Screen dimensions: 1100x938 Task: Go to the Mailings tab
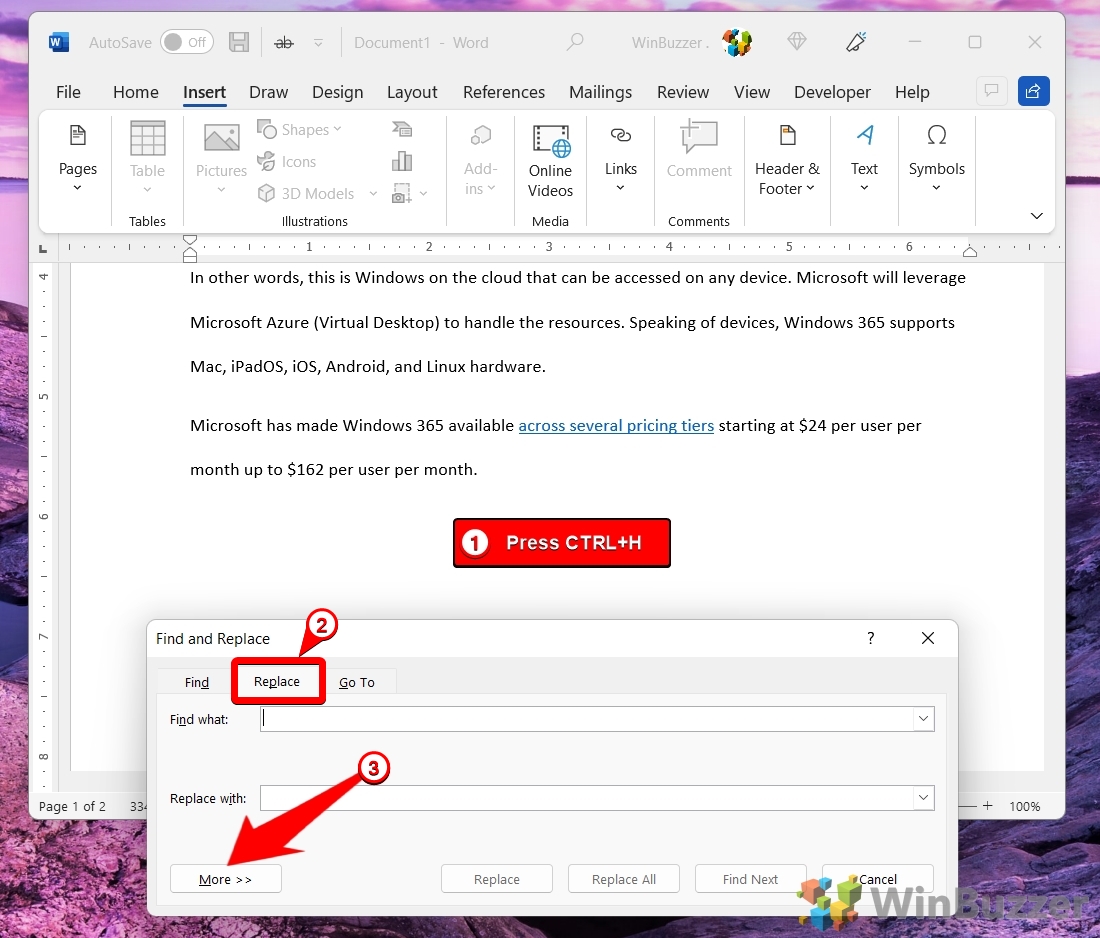(x=600, y=92)
